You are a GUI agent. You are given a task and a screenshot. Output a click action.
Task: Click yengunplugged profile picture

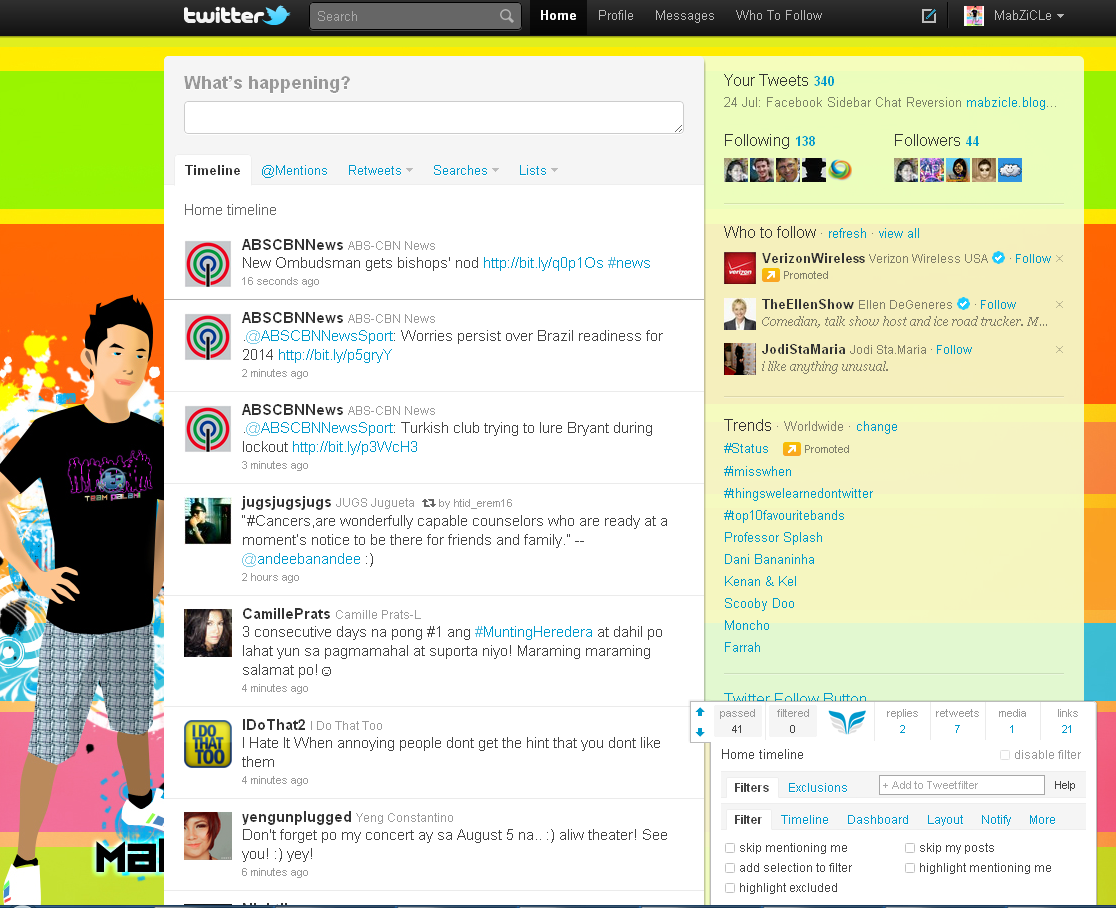pyautogui.click(x=208, y=835)
